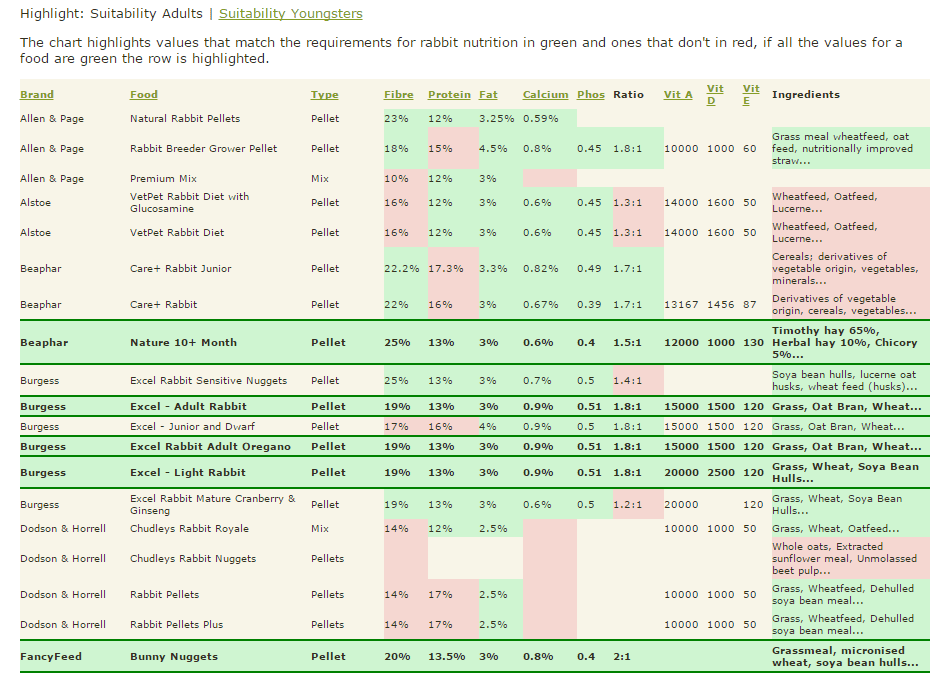945x673 pixels.
Task: Click 'Soya bean hulls, lucerne oat husks' ingredients
Action: click(844, 381)
